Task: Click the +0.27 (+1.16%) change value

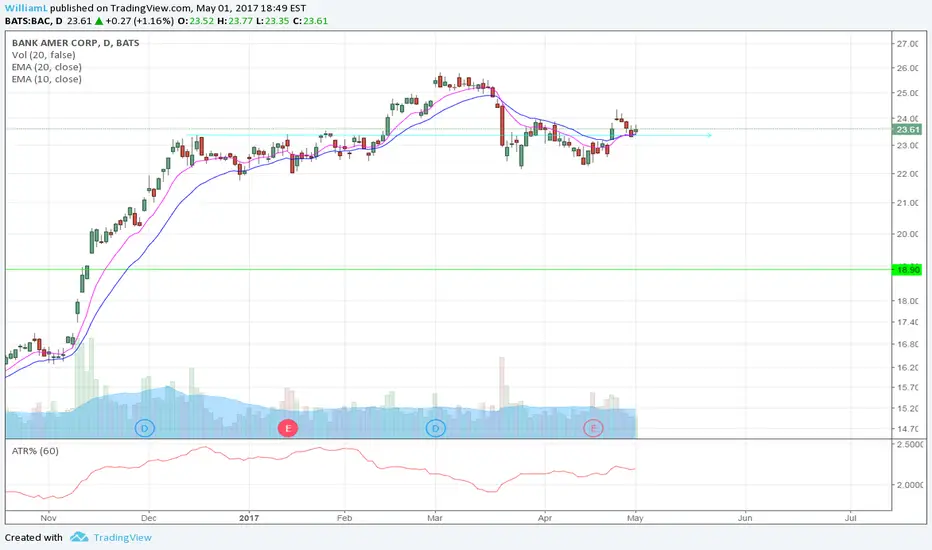Action: 140,21
